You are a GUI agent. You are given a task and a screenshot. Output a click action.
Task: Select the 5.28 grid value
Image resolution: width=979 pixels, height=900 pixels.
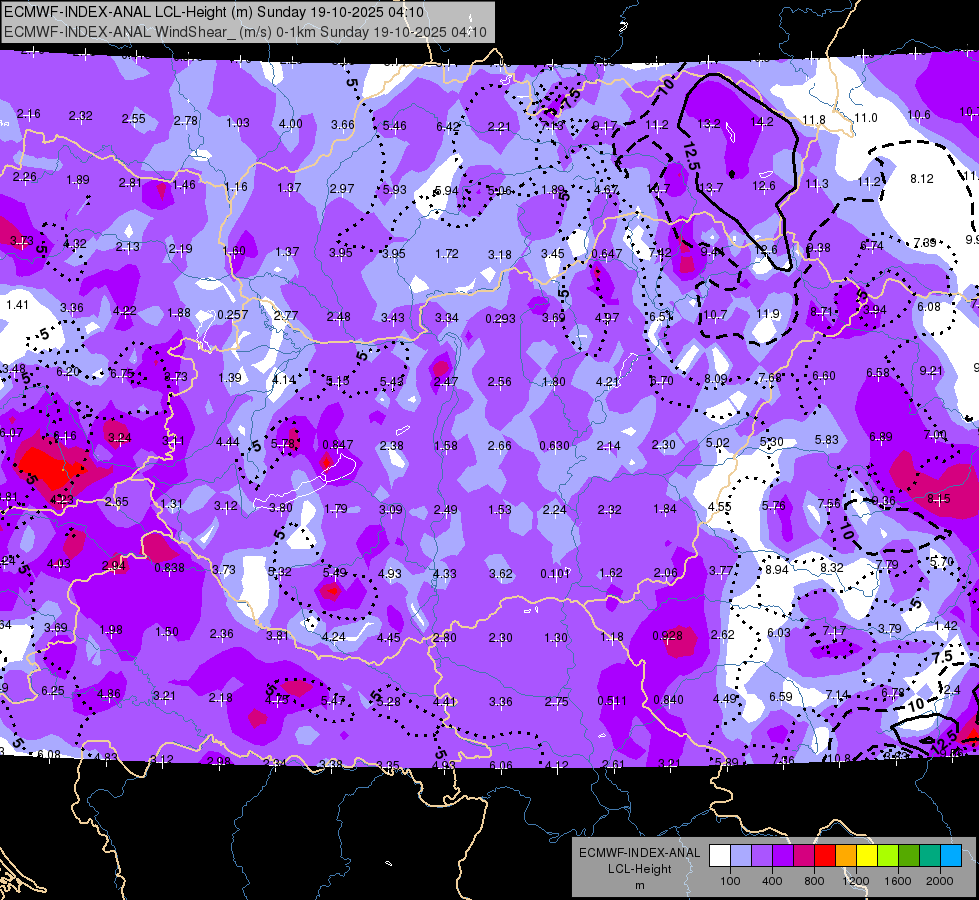click(x=388, y=701)
